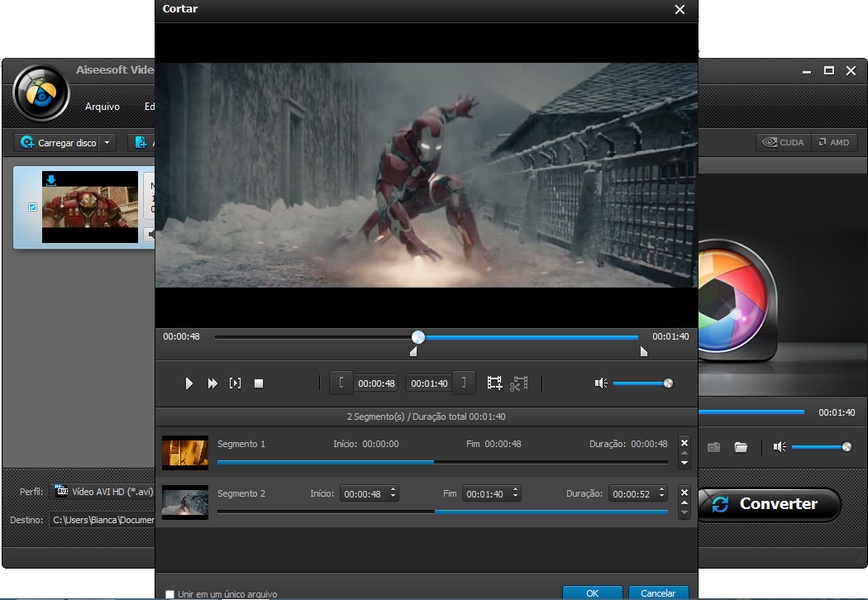Mute audio in the Cortar dialog

pyautogui.click(x=601, y=383)
